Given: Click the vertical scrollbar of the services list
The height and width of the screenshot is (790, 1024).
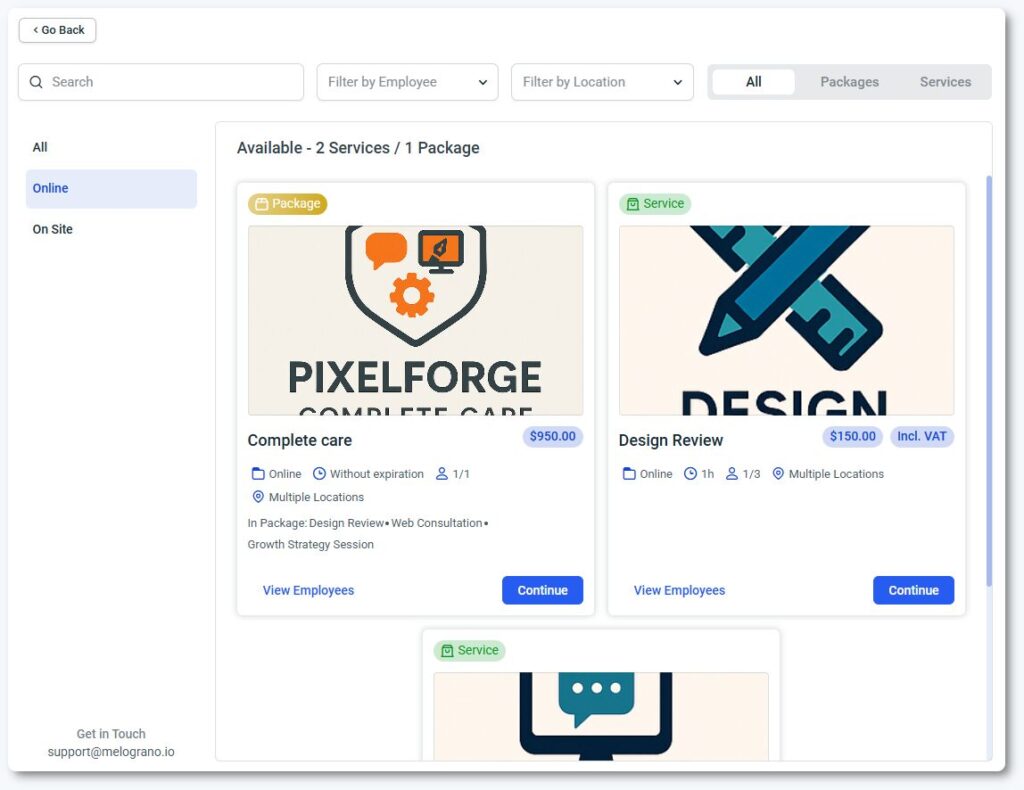Looking at the screenshot, I should click(x=989, y=380).
